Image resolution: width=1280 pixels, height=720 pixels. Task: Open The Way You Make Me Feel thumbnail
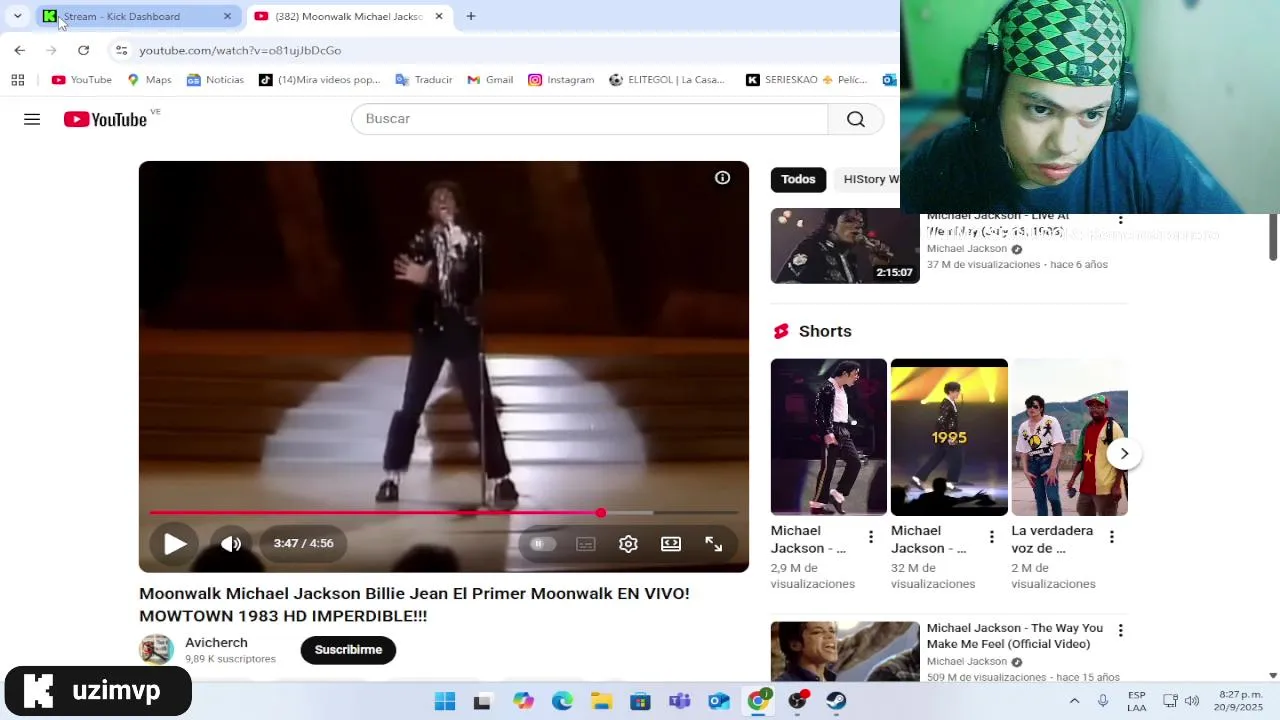[x=845, y=652]
